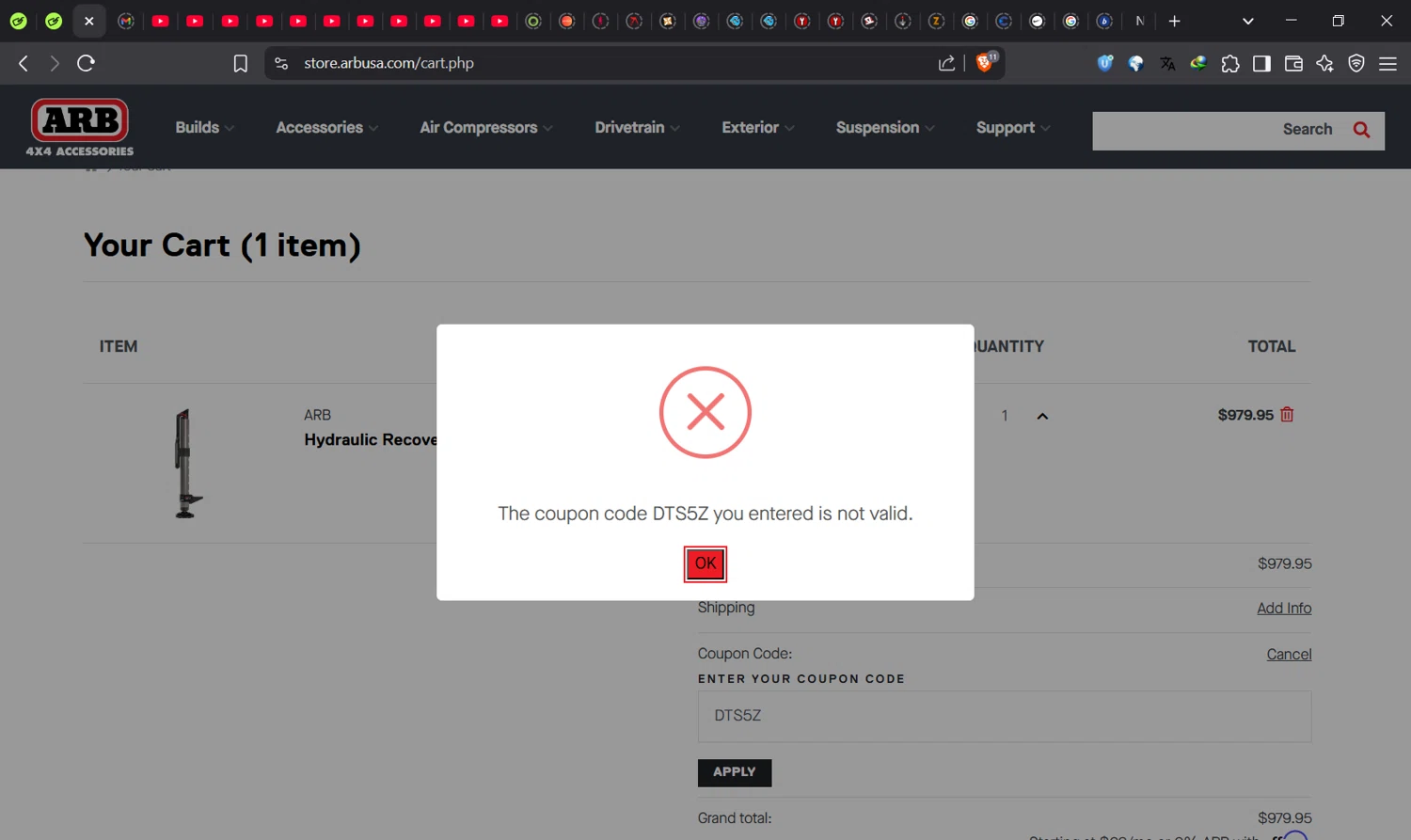The height and width of the screenshot is (840, 1411).
Task: Click the browser forward arrow
Action: (x=55, y=63)
